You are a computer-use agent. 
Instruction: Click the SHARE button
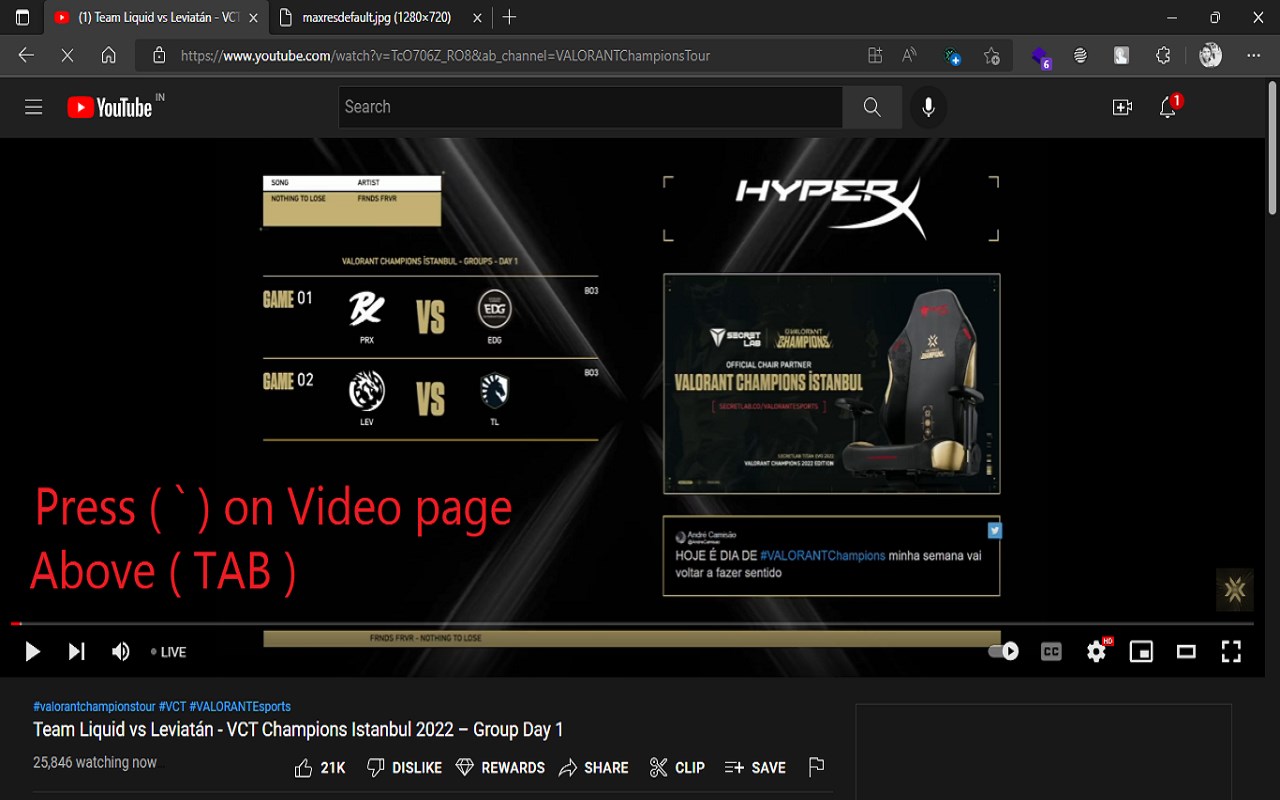(594, 768)
